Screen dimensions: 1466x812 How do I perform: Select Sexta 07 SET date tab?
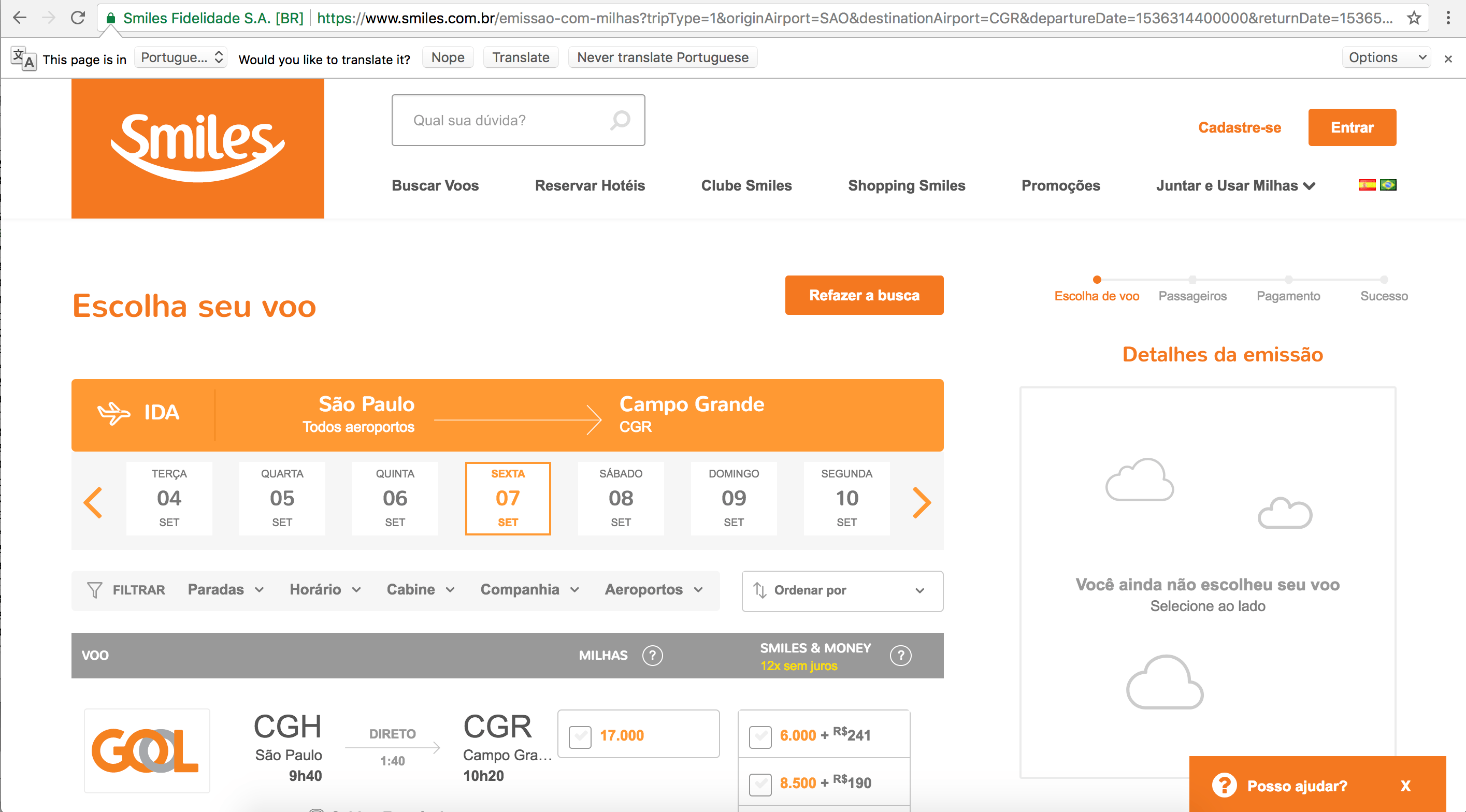coord(508,499)
